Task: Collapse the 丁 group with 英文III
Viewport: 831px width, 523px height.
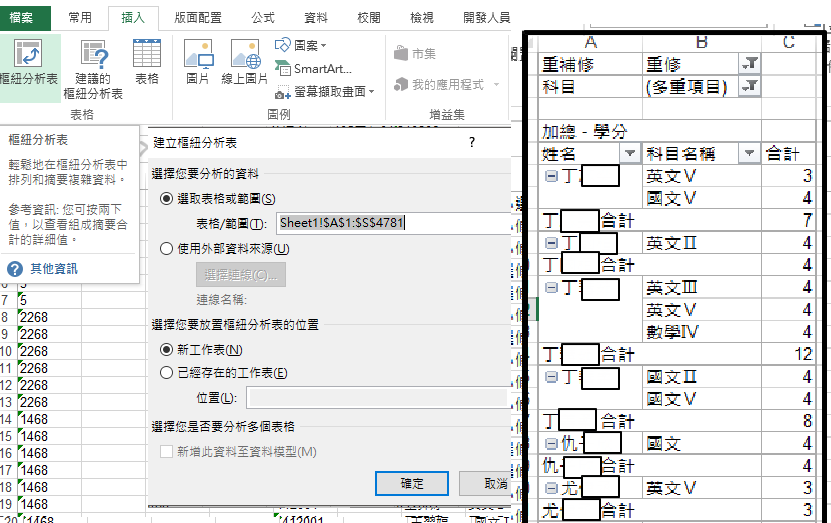Action: click(551, 288)
